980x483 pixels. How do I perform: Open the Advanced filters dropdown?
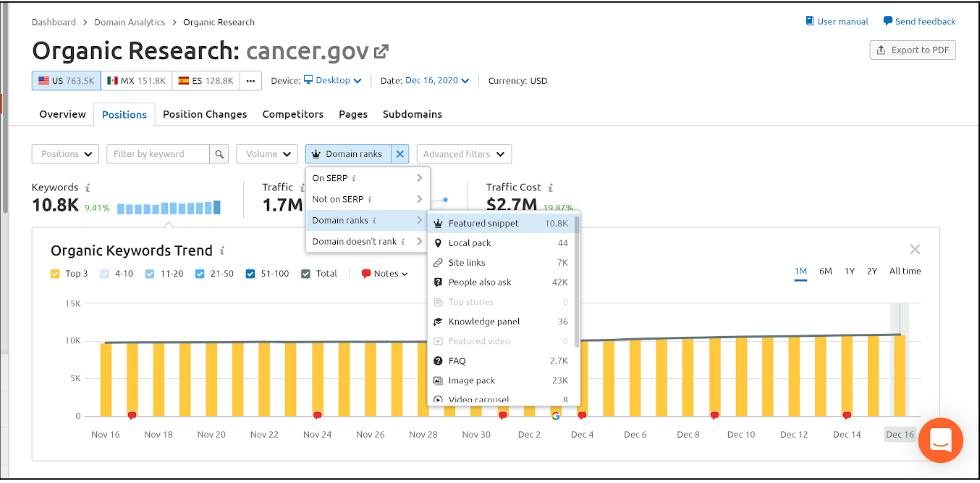pyautogui.click(x=464, y=154)
